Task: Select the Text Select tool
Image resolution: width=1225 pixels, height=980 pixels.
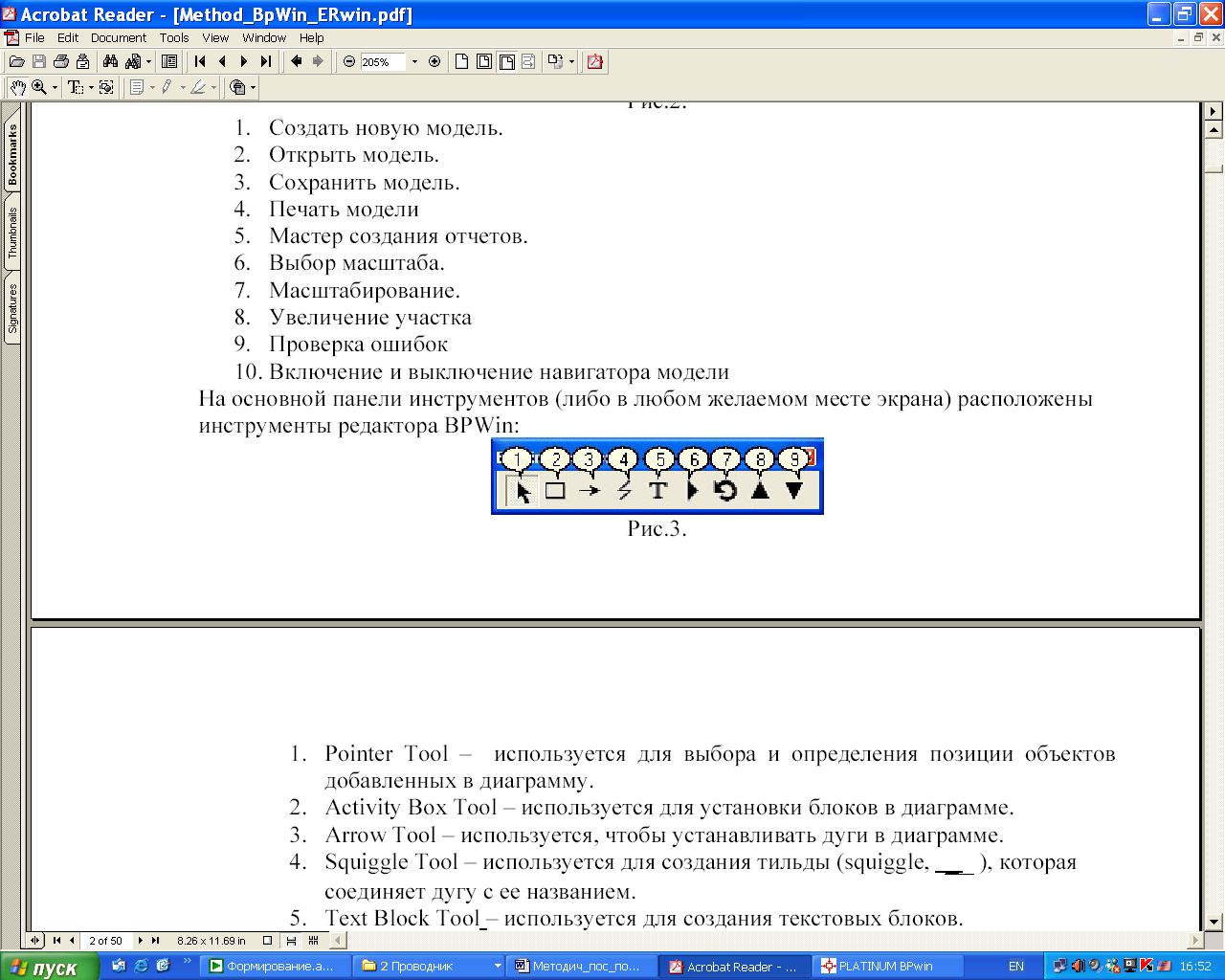Action: point(76,87)
